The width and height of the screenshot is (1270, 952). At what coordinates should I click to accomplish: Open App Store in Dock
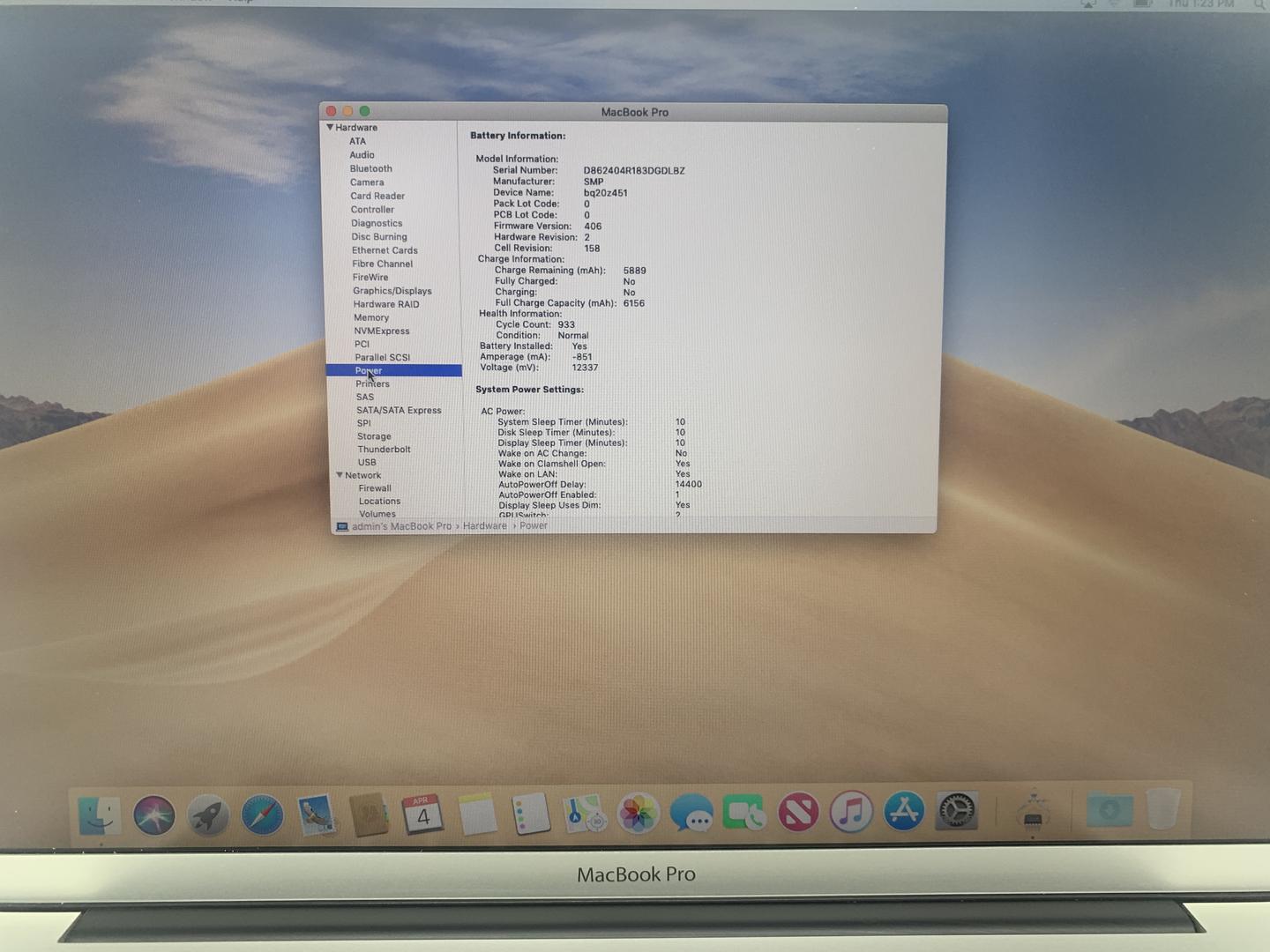[x=904, y=812]
